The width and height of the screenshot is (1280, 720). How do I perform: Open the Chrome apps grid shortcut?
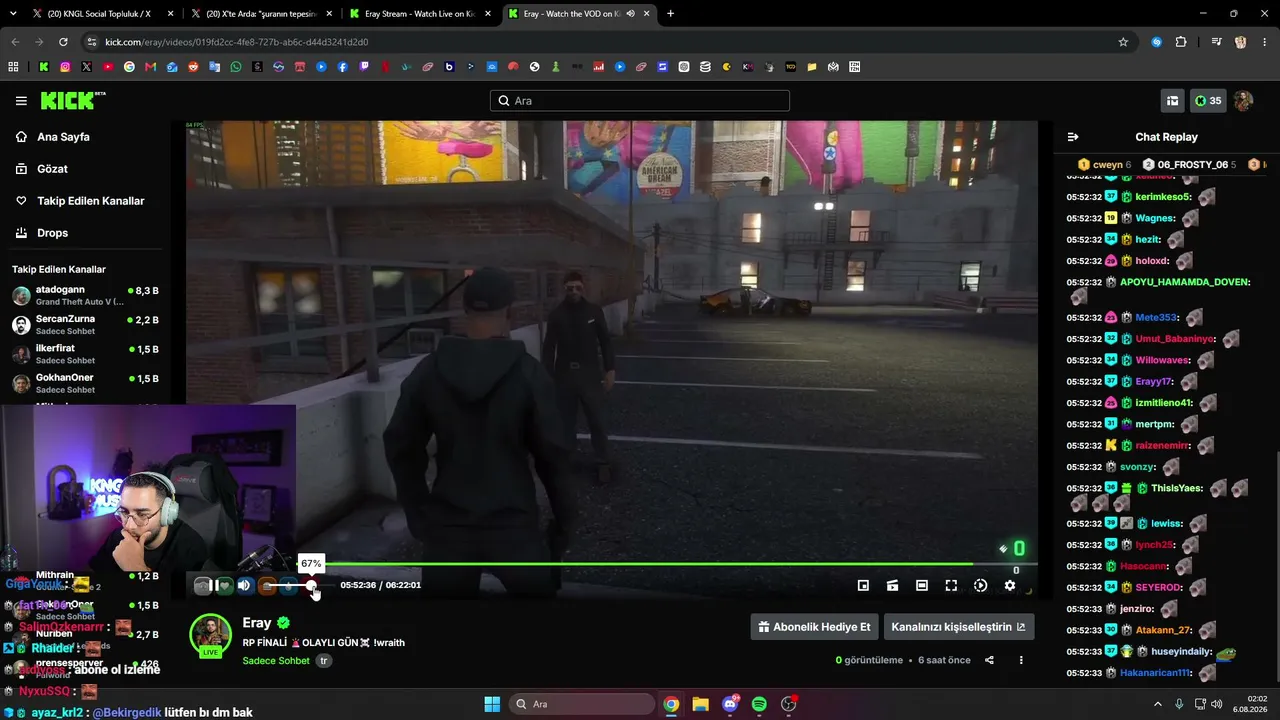click(x=13, y=67)
